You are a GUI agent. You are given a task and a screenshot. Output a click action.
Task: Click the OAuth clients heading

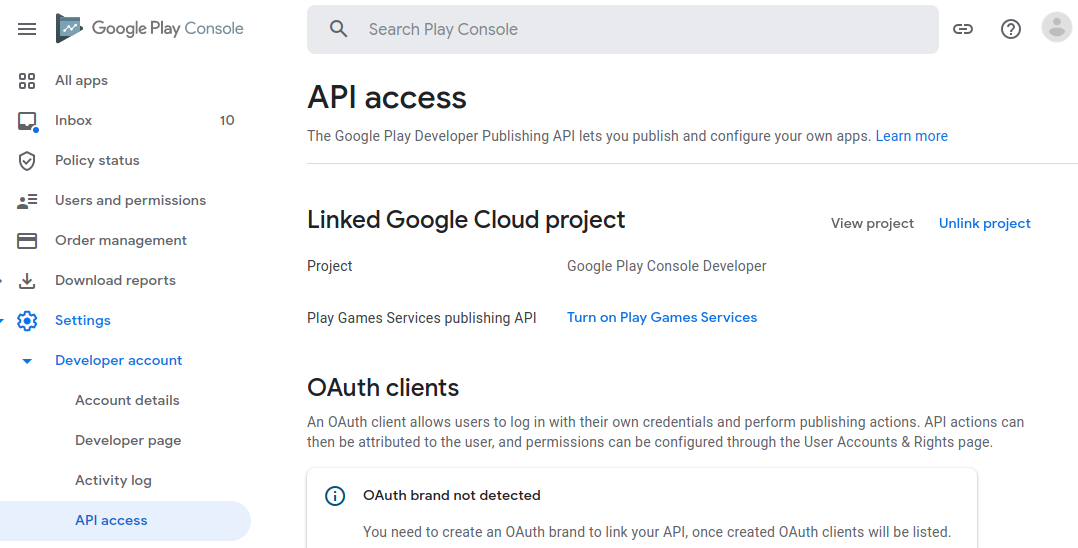click(x=383, y=388)
